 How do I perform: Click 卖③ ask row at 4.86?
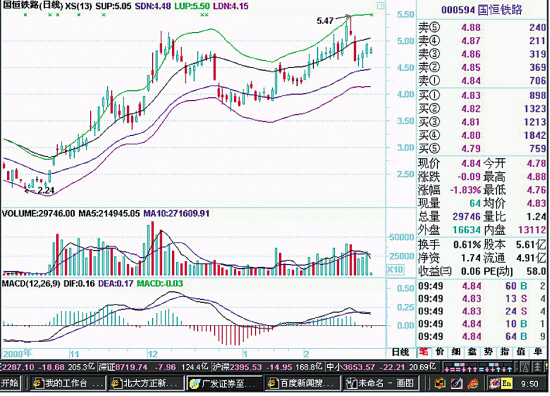pos(482,54)
